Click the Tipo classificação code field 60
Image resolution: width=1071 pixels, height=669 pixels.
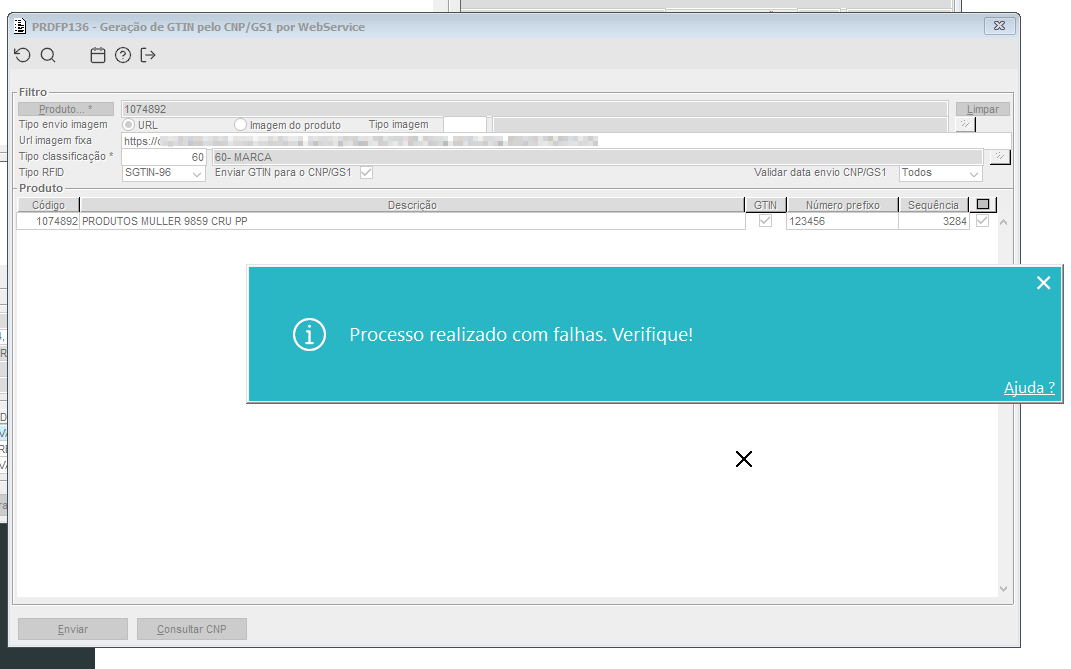point(164,157)
